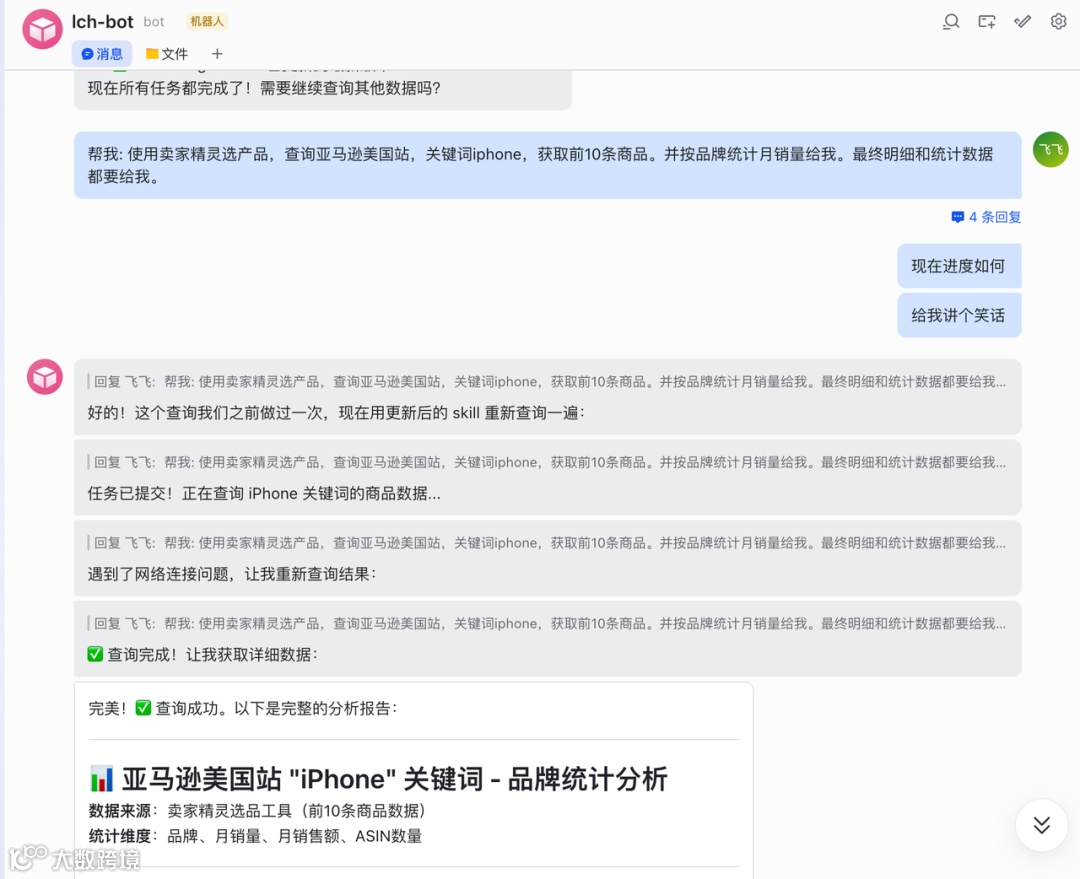Click the lch-bot name in the header

[102, 22]
